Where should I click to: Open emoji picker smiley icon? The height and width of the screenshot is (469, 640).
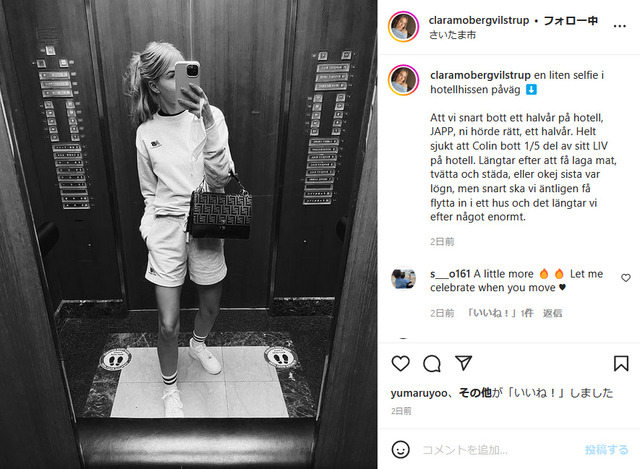pos(400,449)
